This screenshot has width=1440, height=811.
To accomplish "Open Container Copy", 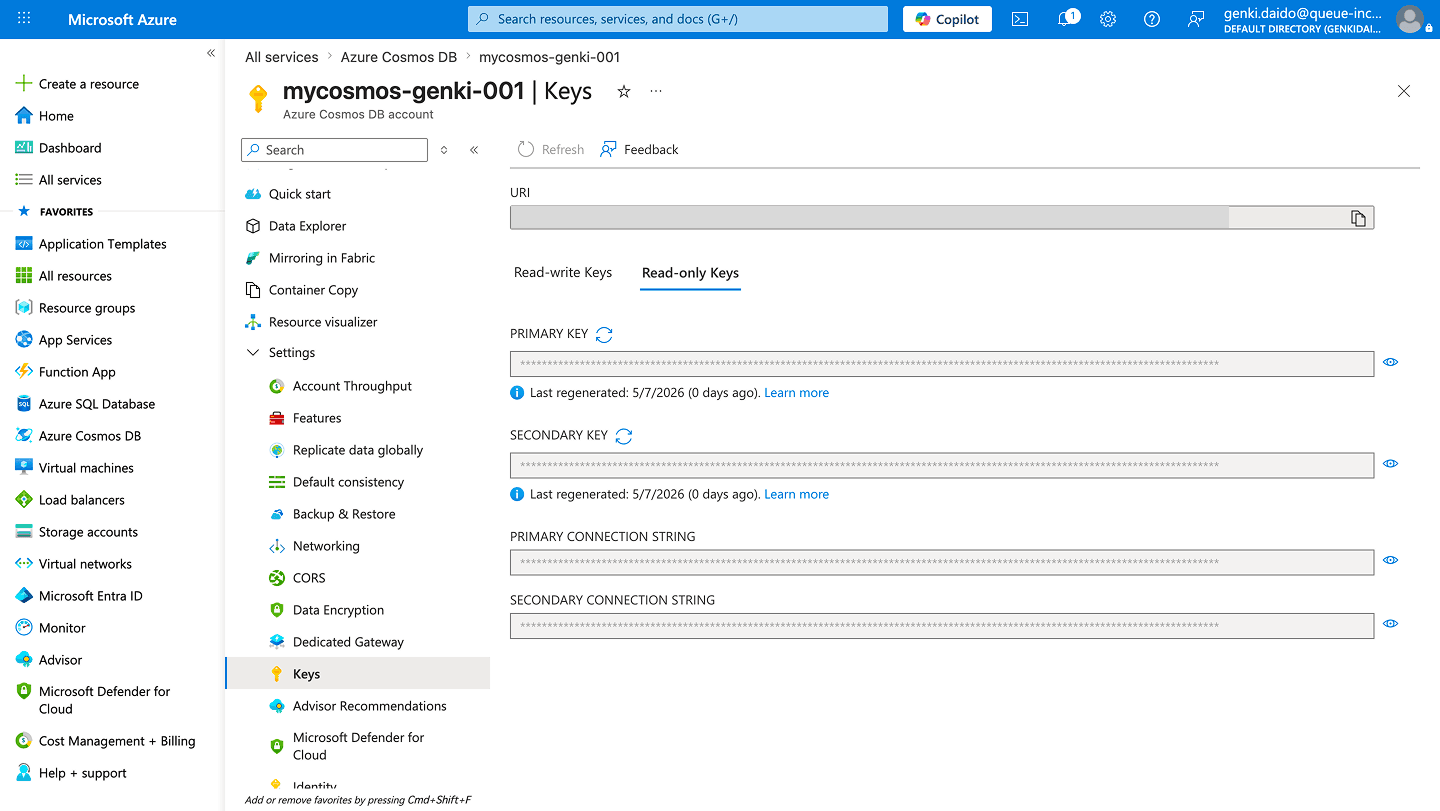I will 301,290.
